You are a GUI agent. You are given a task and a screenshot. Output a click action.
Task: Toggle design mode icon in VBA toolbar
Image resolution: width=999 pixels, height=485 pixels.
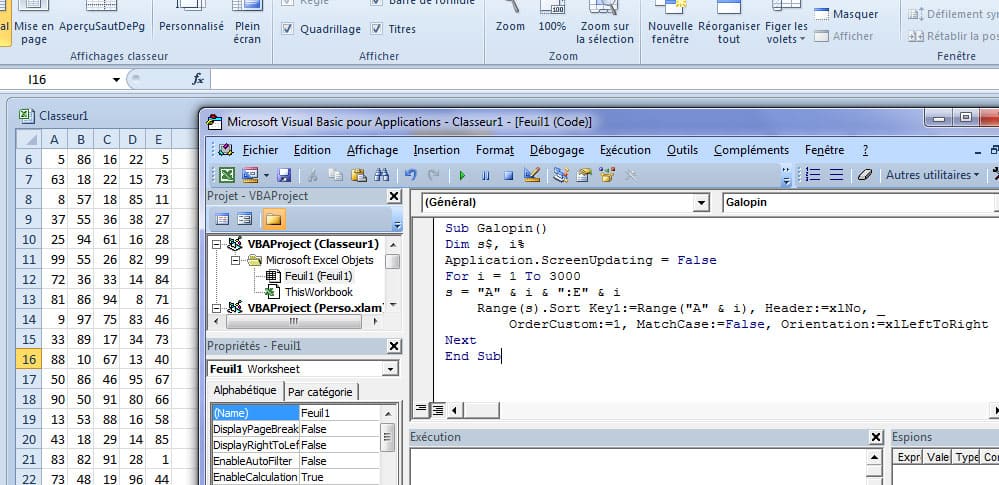coord(532,175)
